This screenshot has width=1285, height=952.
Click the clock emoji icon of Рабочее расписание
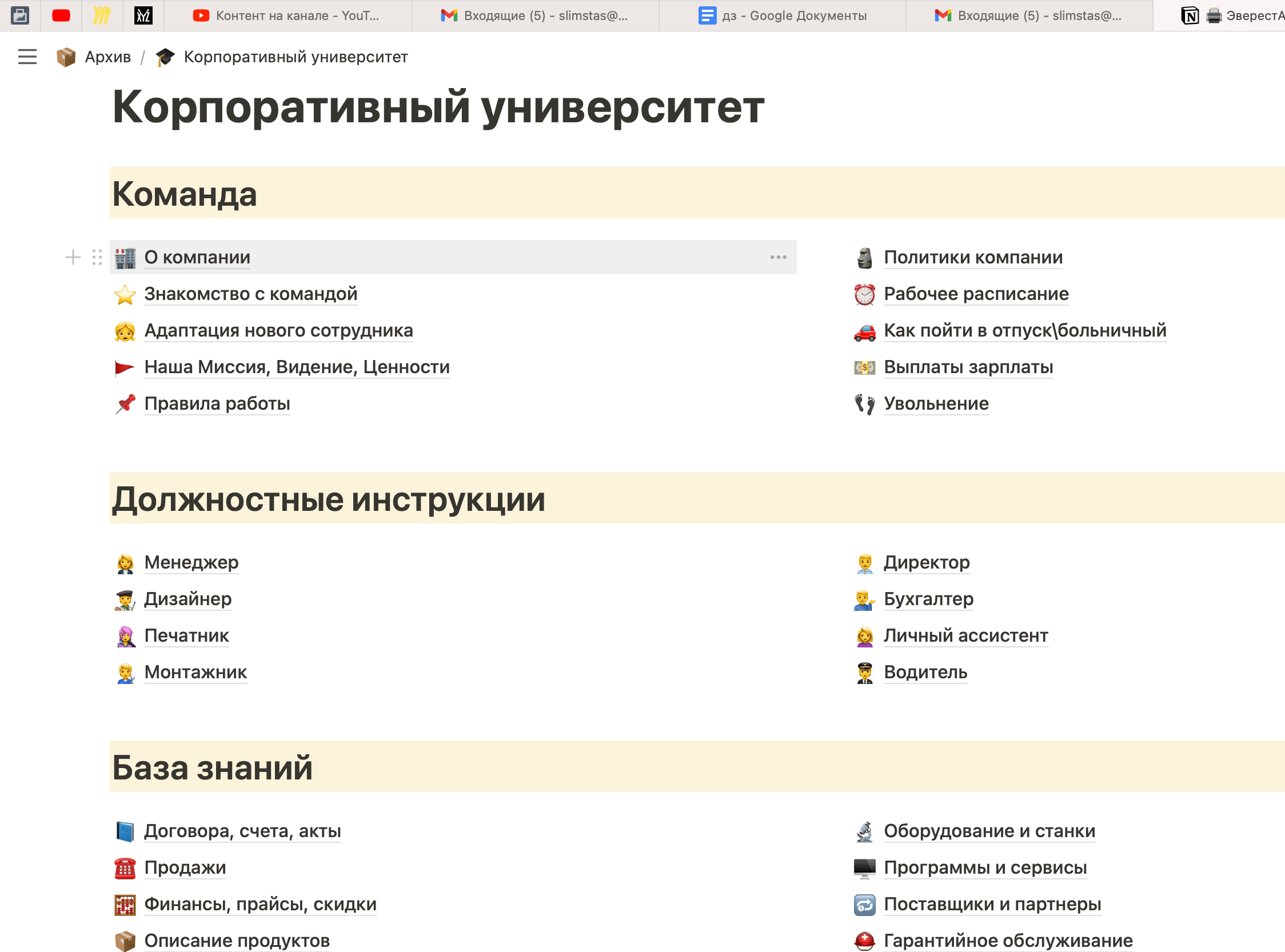[864, 294]
